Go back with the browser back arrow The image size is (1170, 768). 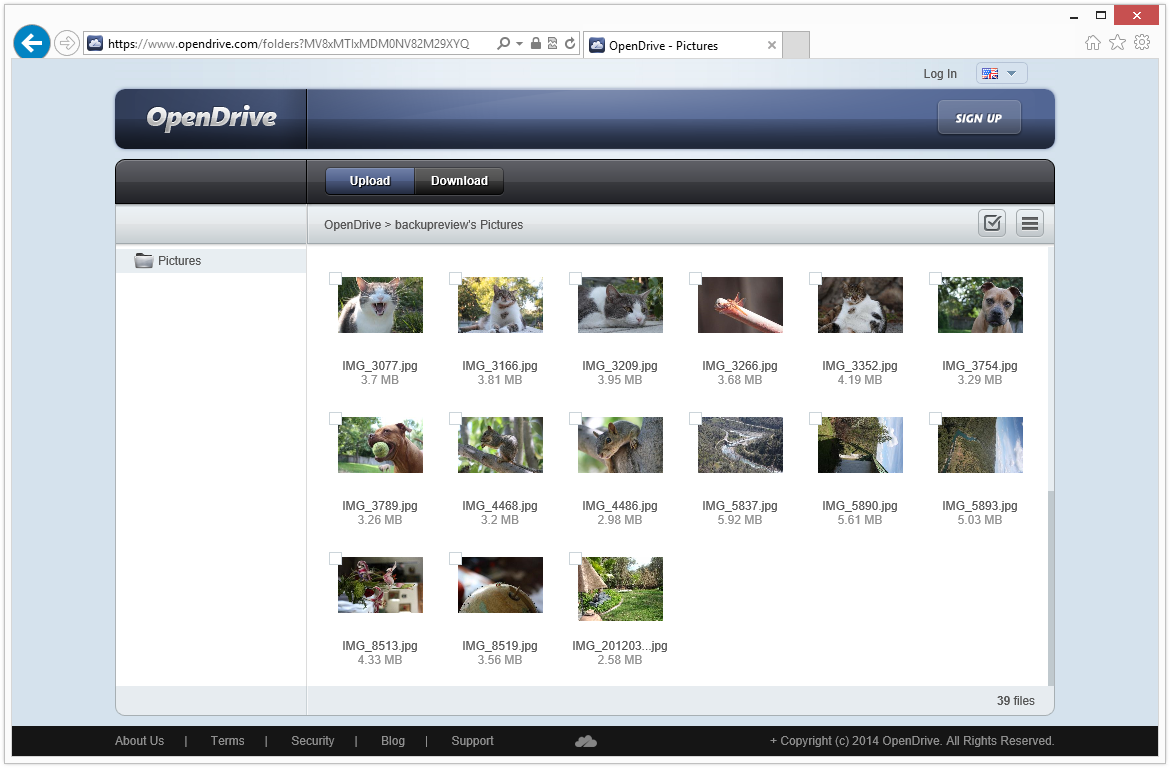31,43
